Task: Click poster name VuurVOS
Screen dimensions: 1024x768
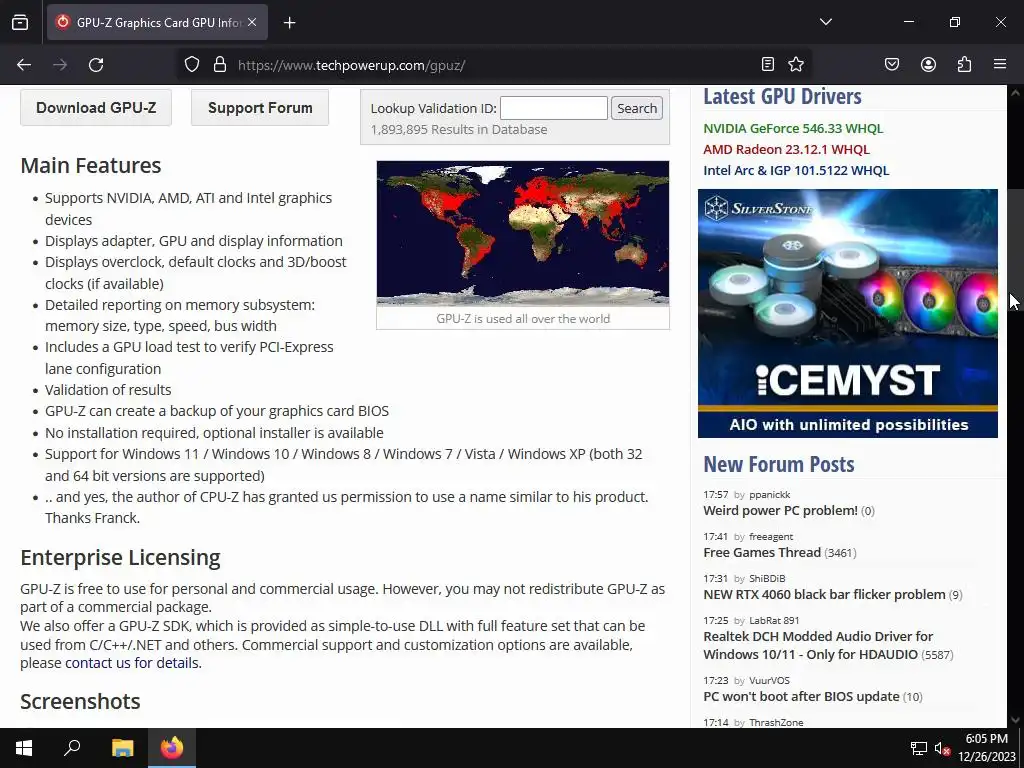Action: point(769,680)
